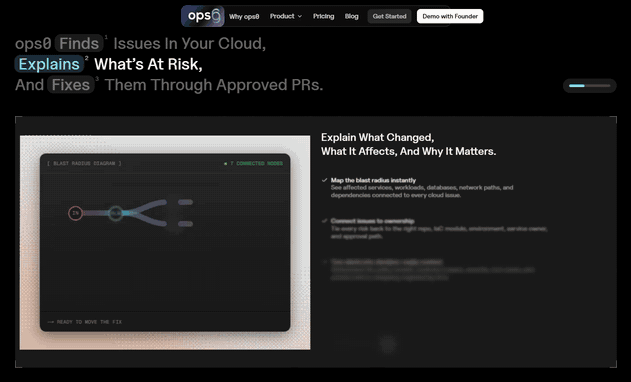Screen dimensions: 631x382
Task: Click the Get Started button
Action: [389, 17]
